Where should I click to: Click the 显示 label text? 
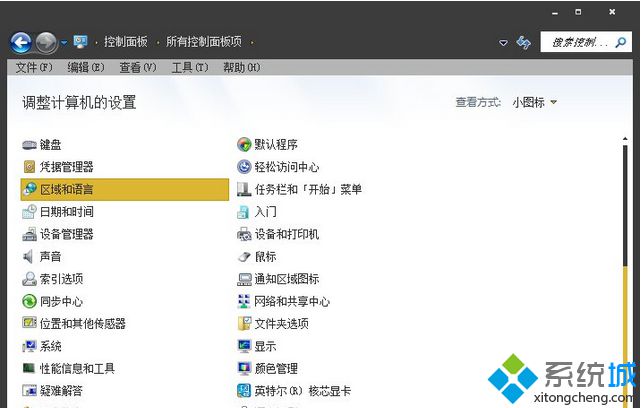265,347
